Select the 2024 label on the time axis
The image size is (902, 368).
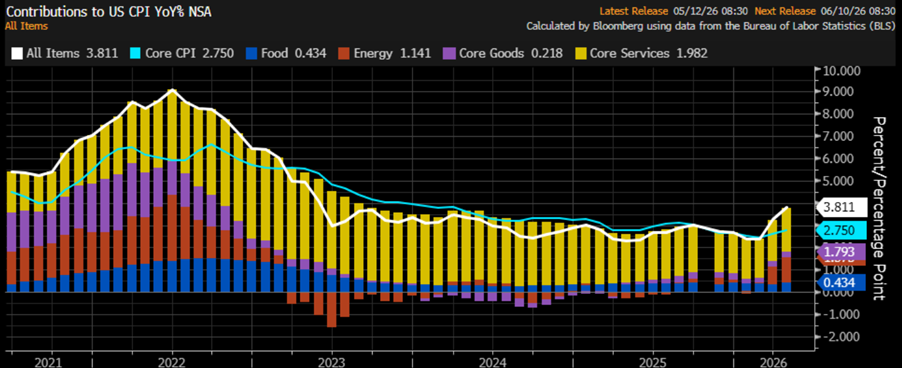point(492,363)
